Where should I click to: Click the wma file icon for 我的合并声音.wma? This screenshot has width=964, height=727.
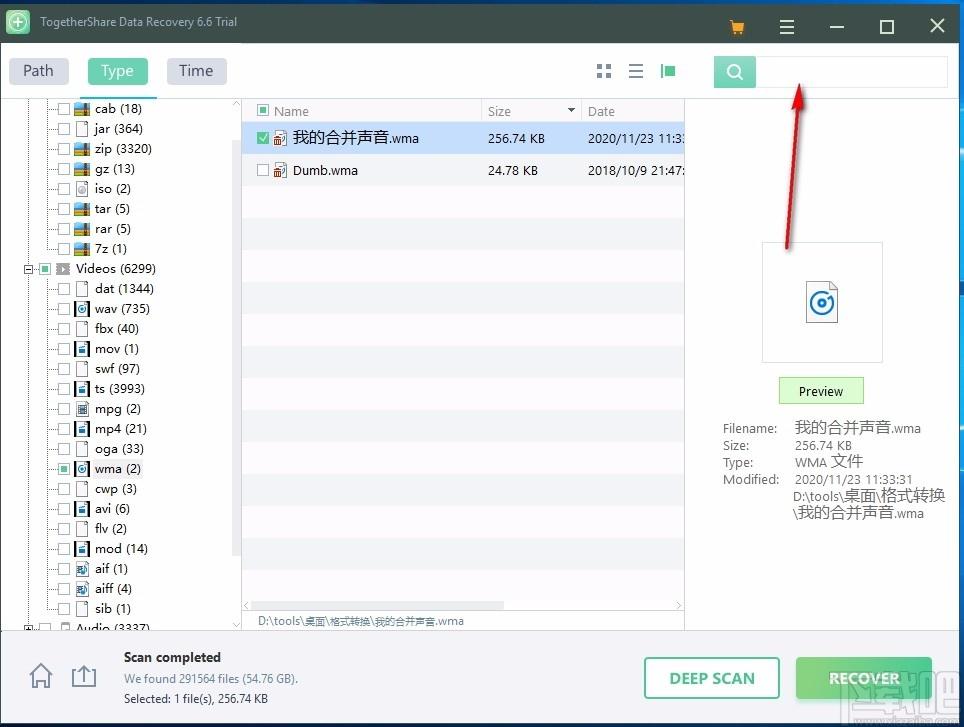click(280, 138)
